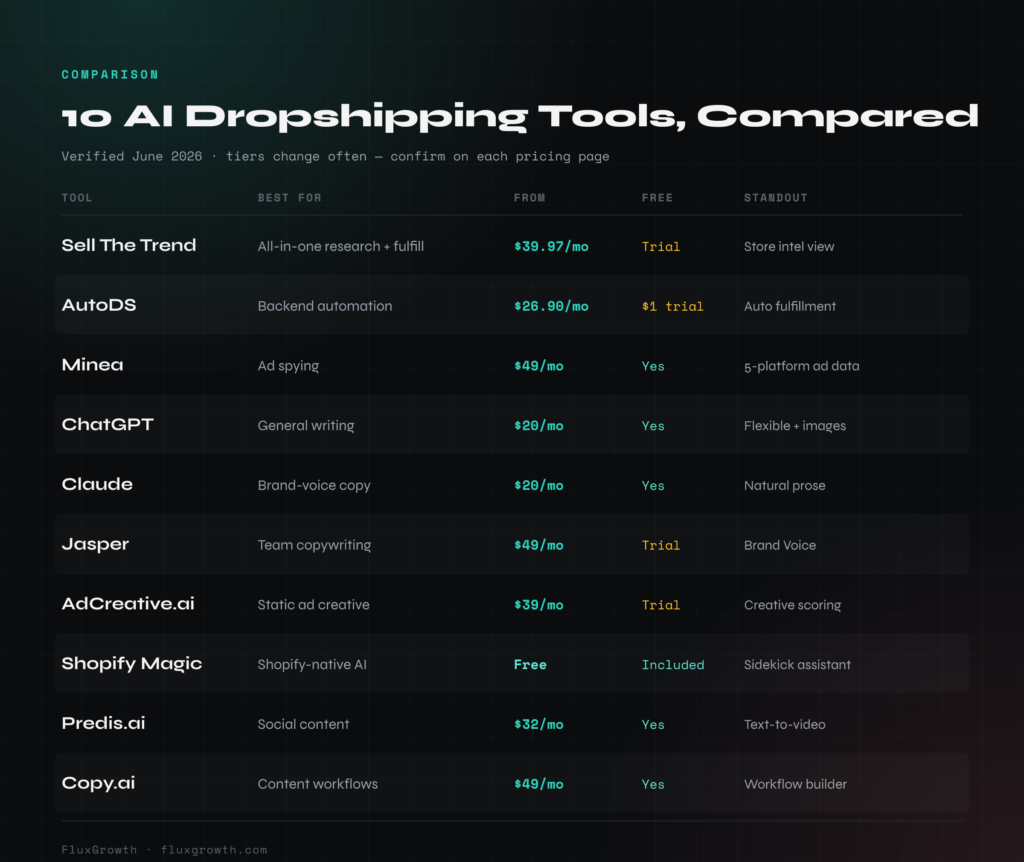Image resolution: width=1024 pixels, height=862 pixels.
Task: Click the $20/mo price in Claude row
Action: [539, 486]
